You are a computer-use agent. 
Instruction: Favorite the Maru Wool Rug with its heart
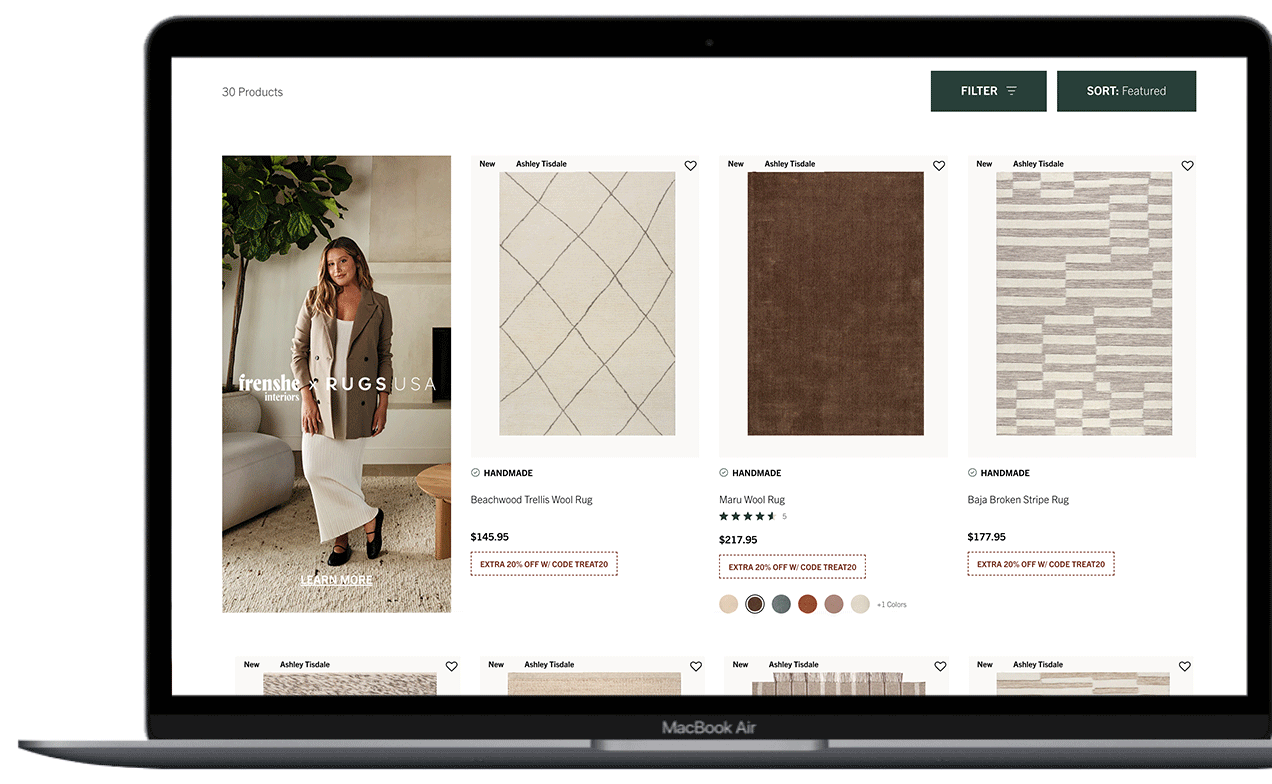tap(939, 166)
